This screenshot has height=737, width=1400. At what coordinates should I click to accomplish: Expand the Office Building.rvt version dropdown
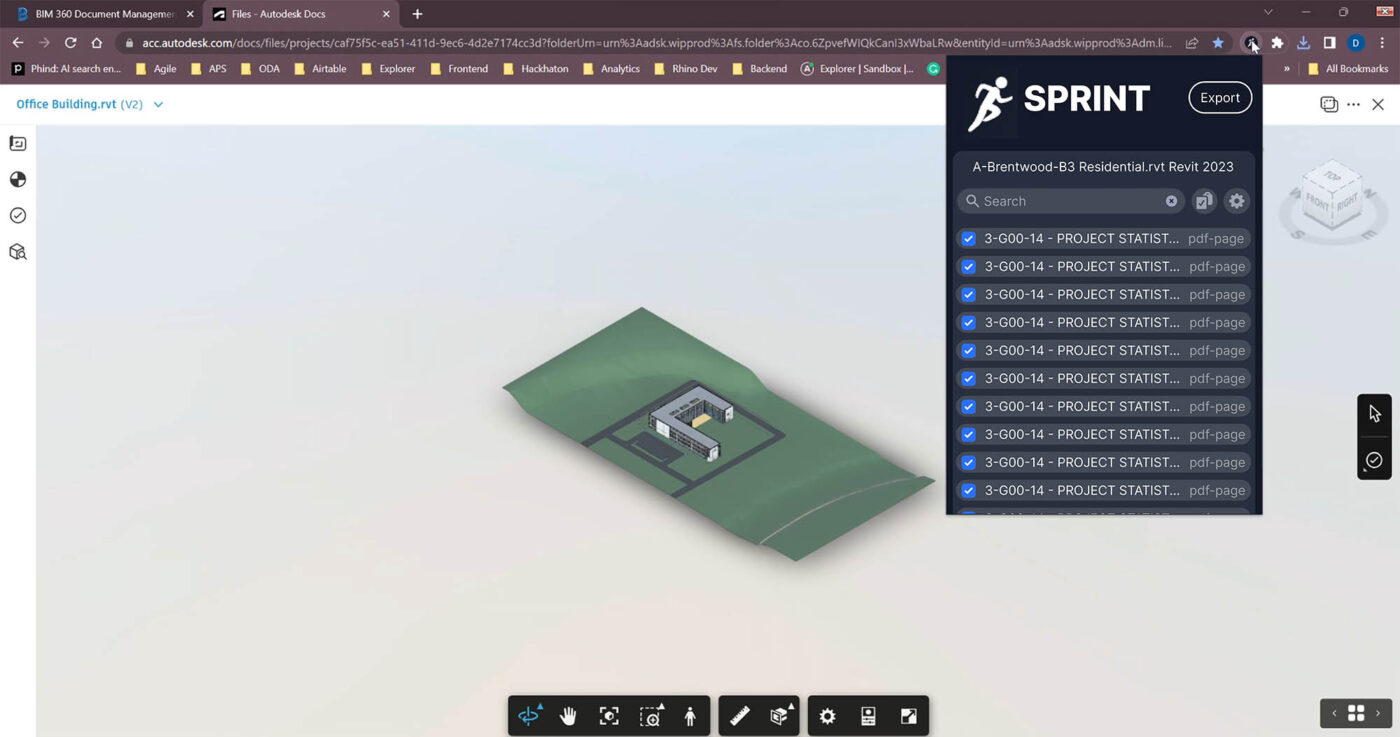tap(158, 105)
